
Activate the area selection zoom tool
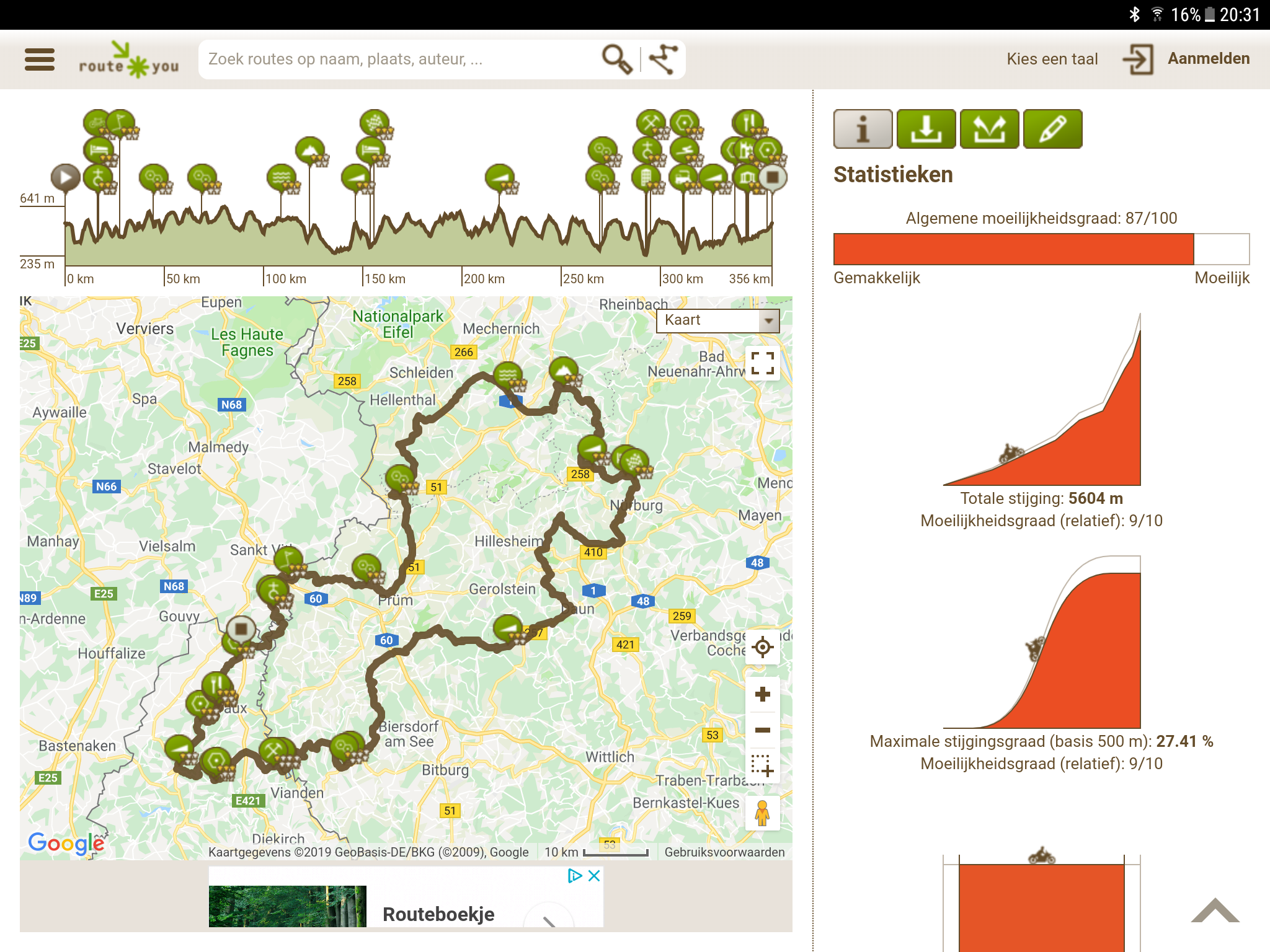coord(762,766)
